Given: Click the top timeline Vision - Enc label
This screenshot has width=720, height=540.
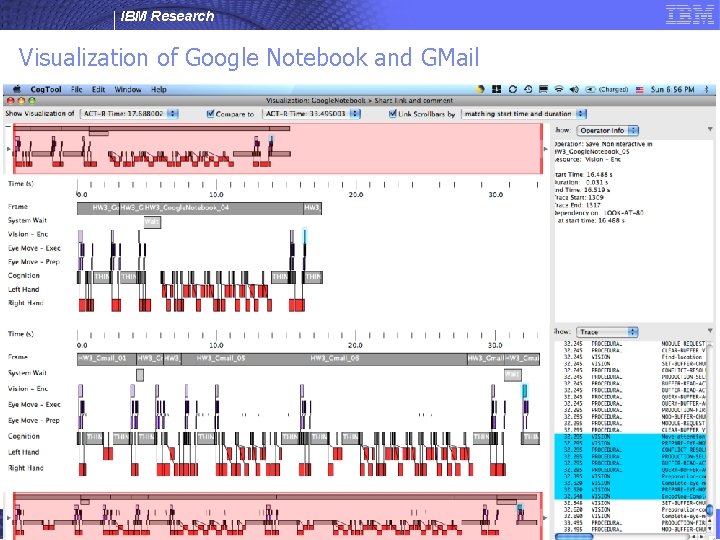Looking at the screenshot, I should pos(28,234).
